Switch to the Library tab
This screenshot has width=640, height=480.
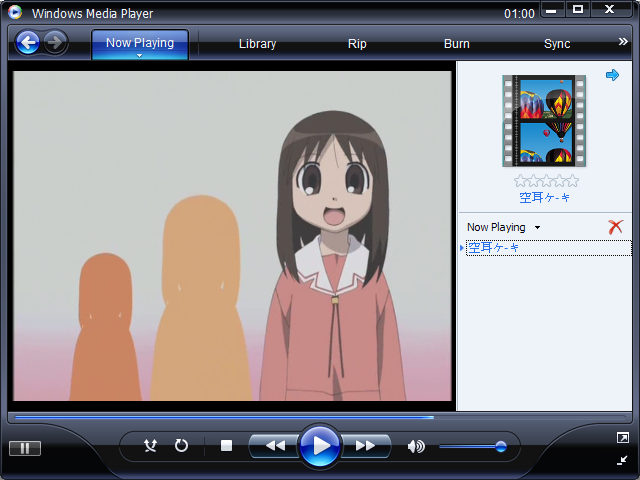tap(258, 44)
